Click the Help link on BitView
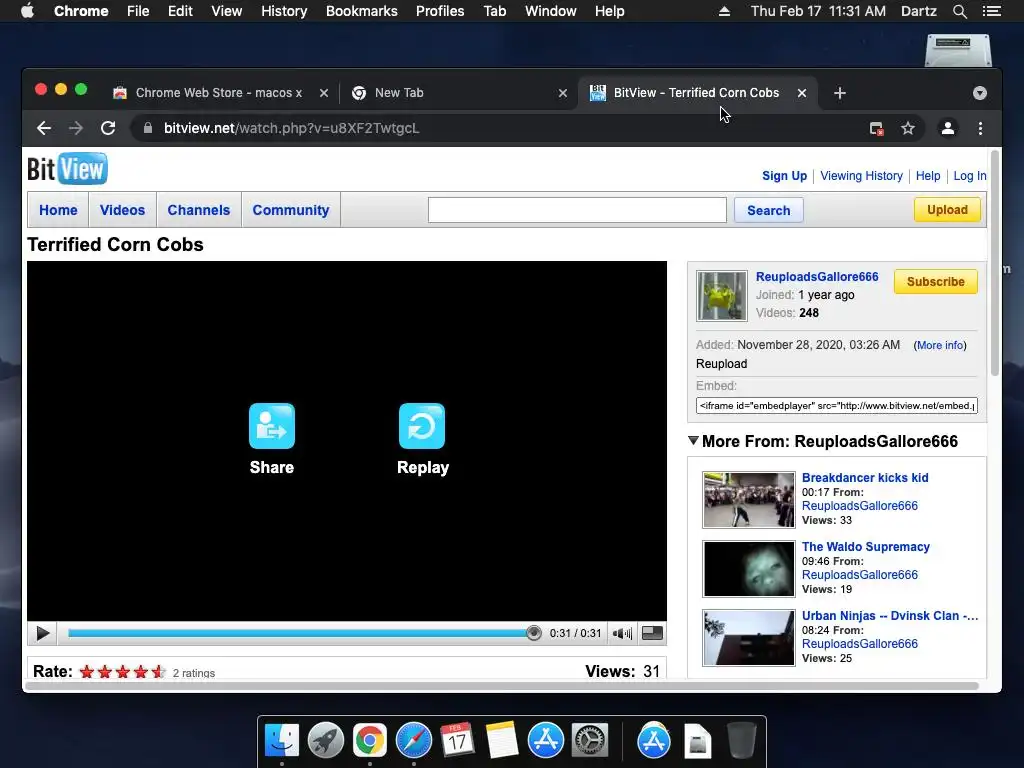Viewport: 1024px width, 768px height. (x=928, y=176)
